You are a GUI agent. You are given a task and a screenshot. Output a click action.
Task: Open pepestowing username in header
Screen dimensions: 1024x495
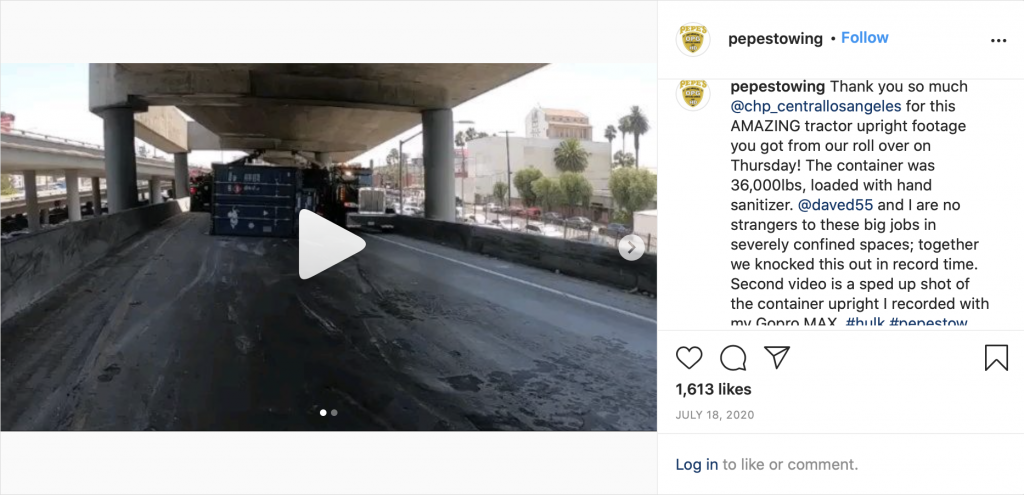[775, 39]
